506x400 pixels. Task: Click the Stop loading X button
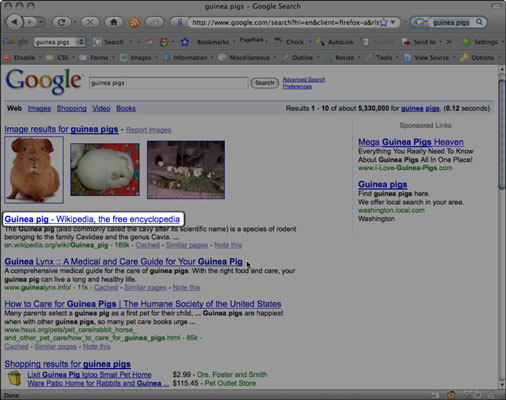(x=90, y=22)
